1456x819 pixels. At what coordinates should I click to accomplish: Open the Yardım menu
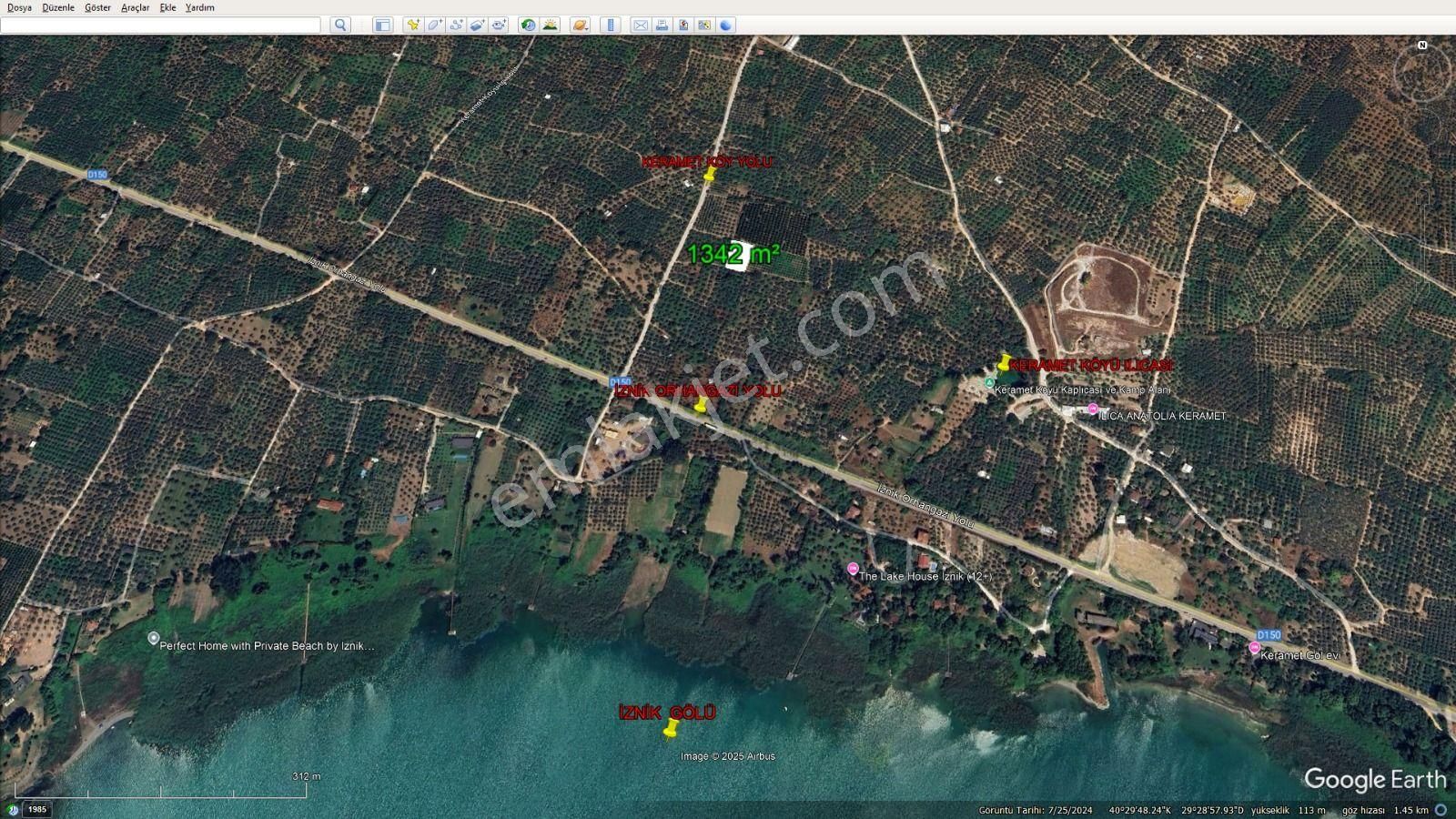pyautogui.click(x=200, y=7)
